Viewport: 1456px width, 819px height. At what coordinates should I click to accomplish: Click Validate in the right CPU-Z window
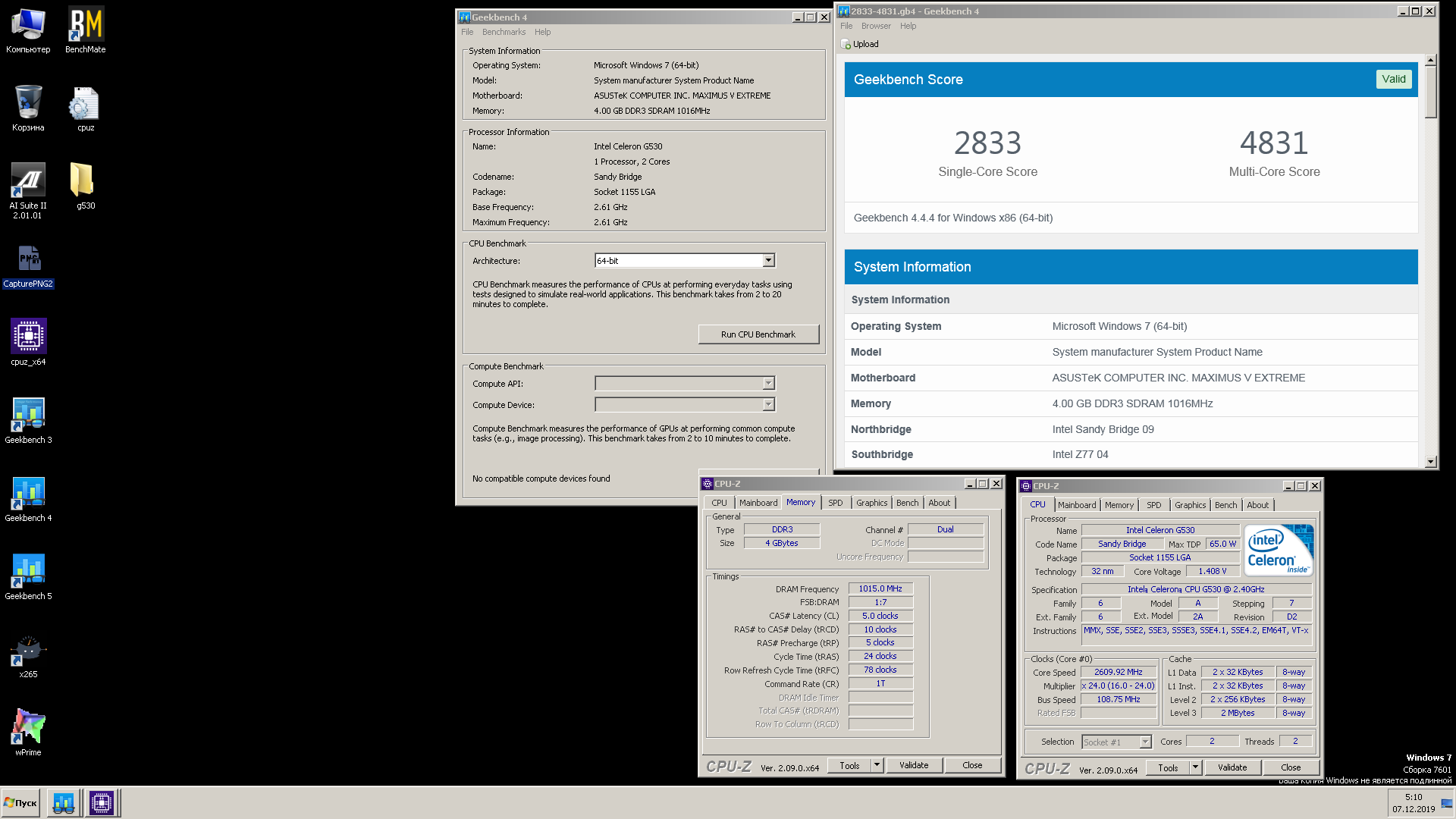[x=1232, y=767]
